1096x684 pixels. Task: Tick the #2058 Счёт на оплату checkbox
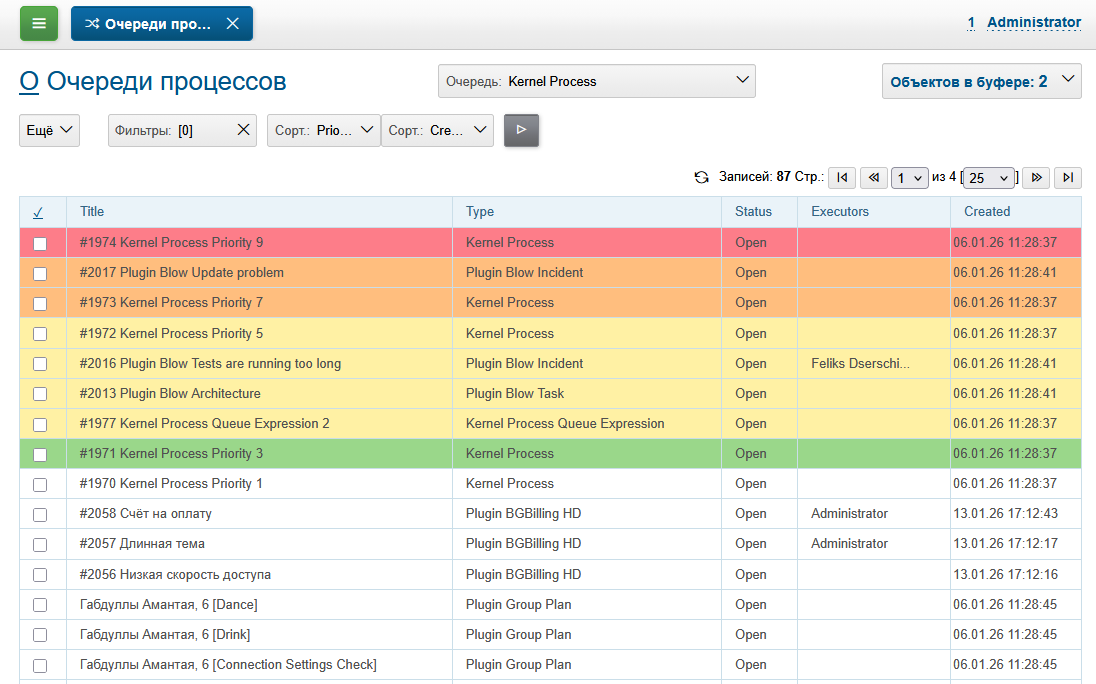(40, 514)
